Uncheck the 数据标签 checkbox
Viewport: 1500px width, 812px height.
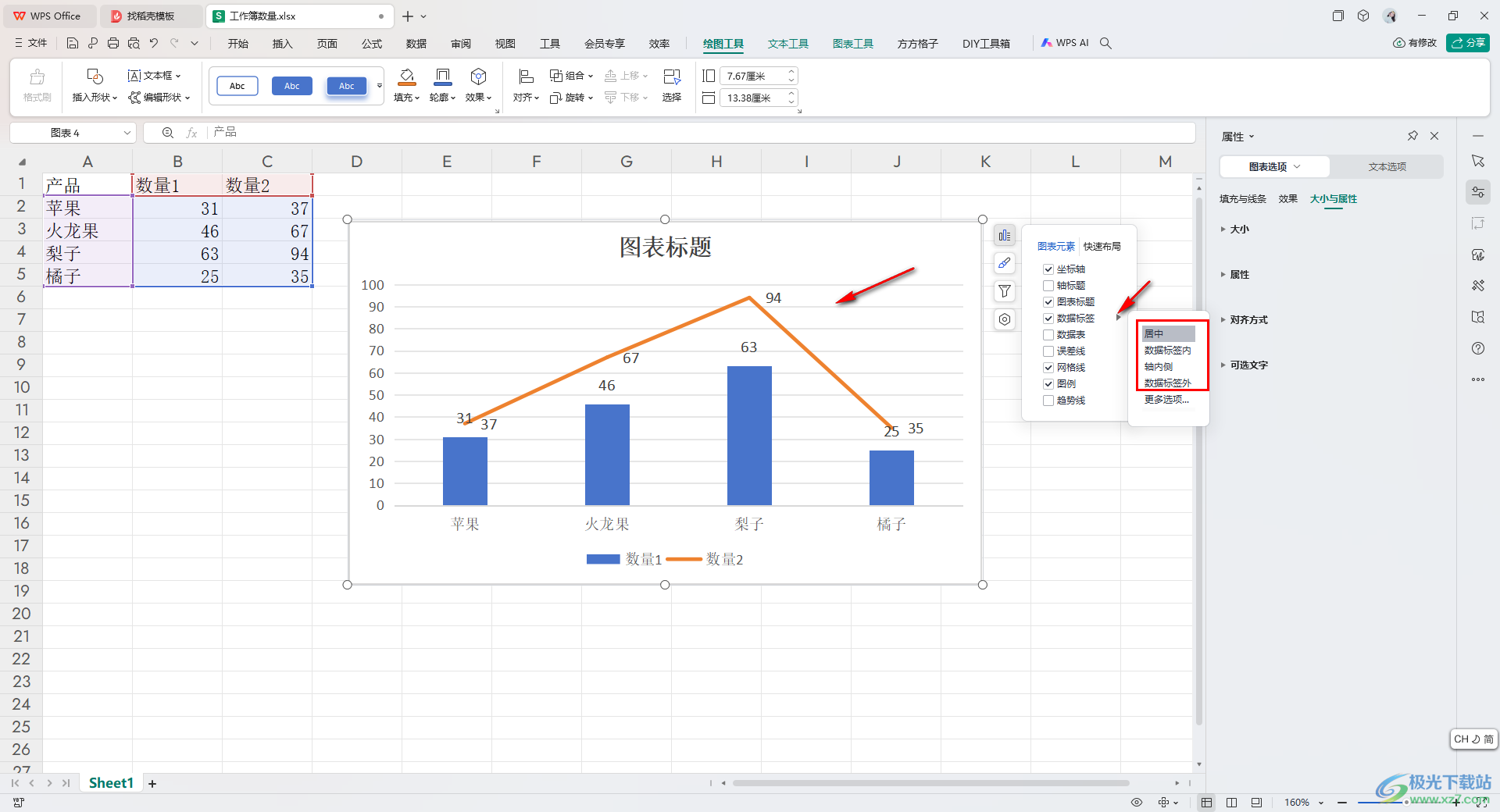[1048, 319]
